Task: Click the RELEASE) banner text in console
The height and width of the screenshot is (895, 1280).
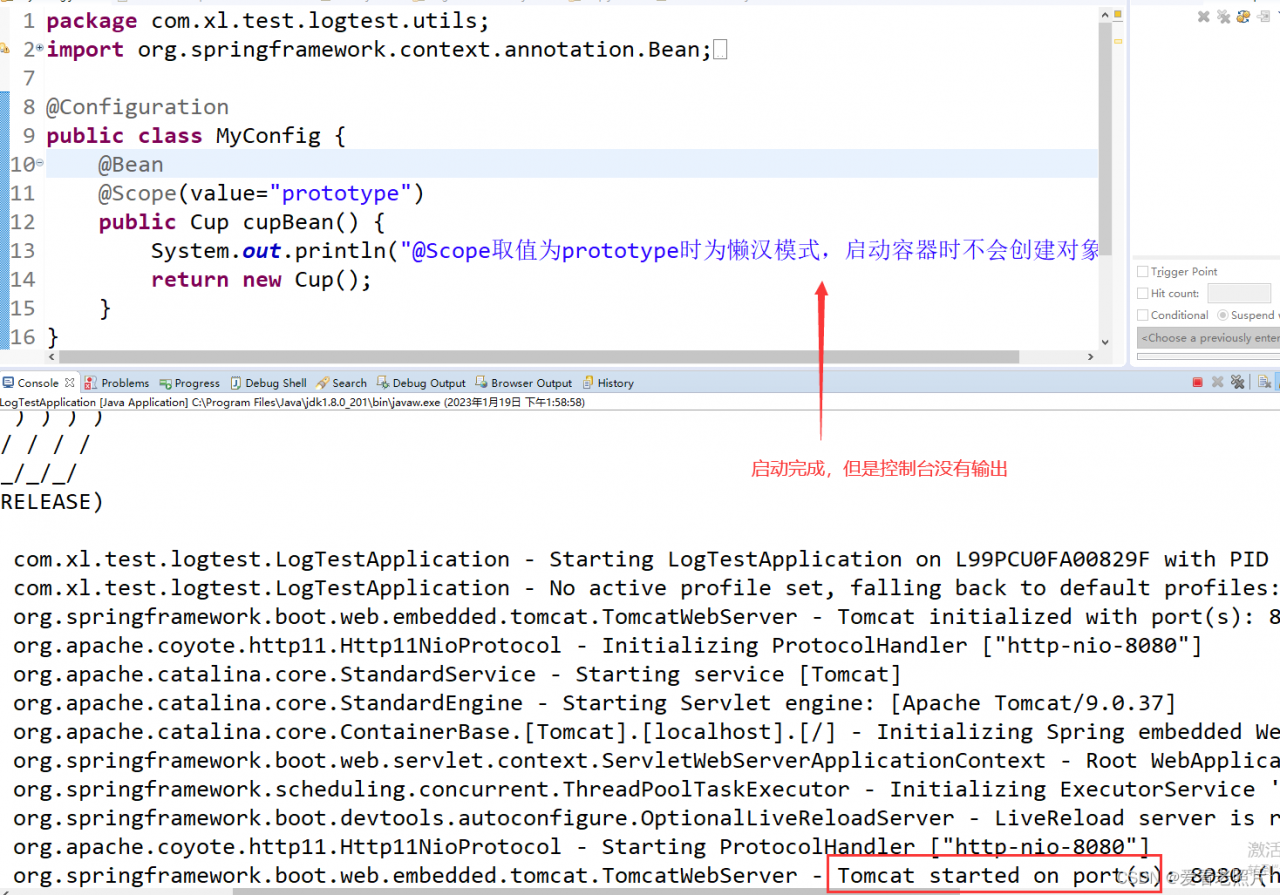Action: [x=52, y=502]
